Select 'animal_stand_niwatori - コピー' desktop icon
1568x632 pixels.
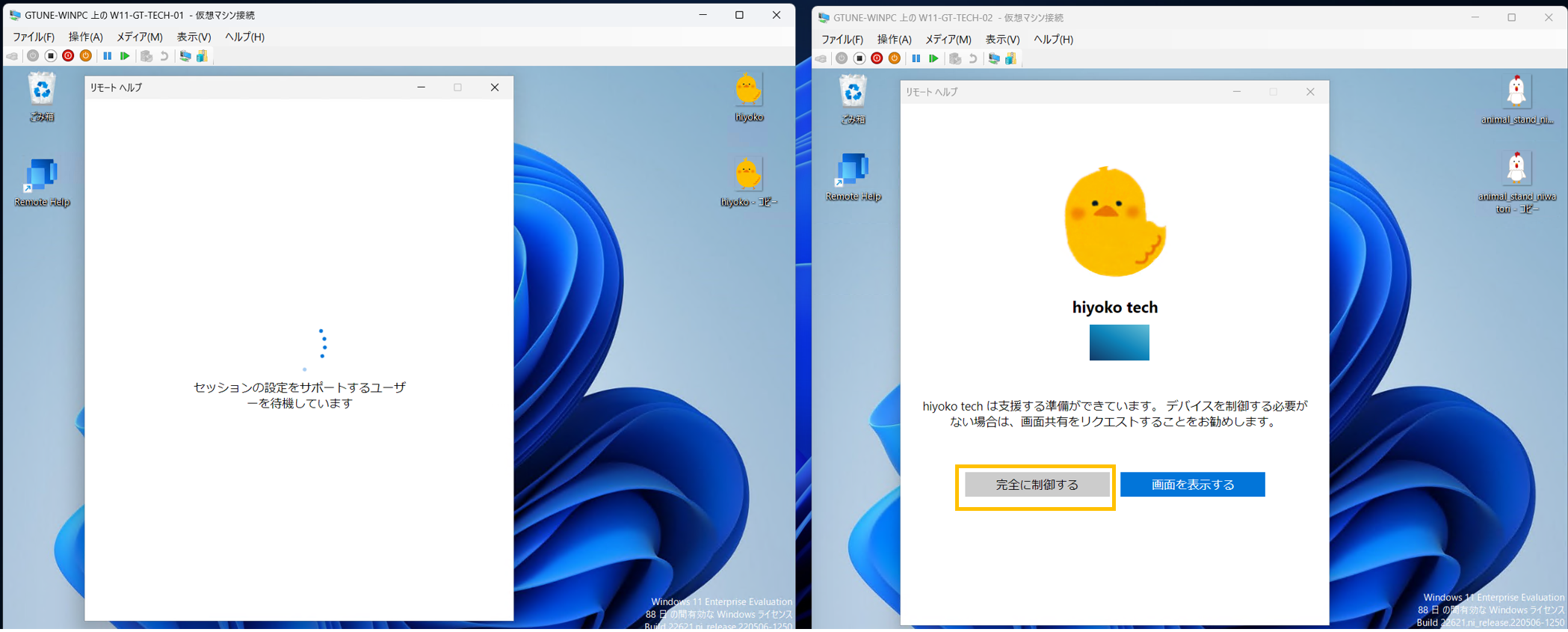click(x=1516, y=182)
